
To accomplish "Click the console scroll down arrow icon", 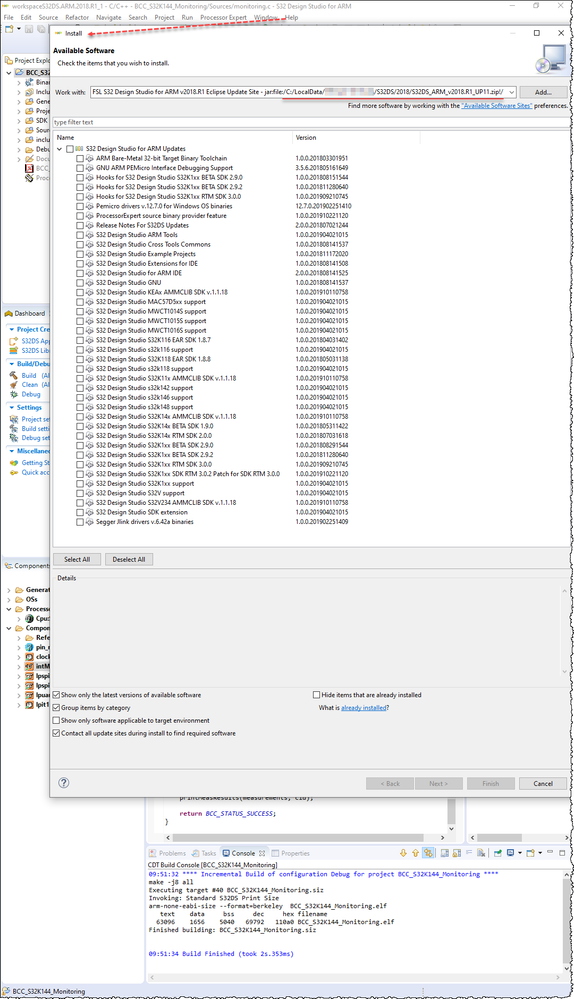I will [403, 852].
